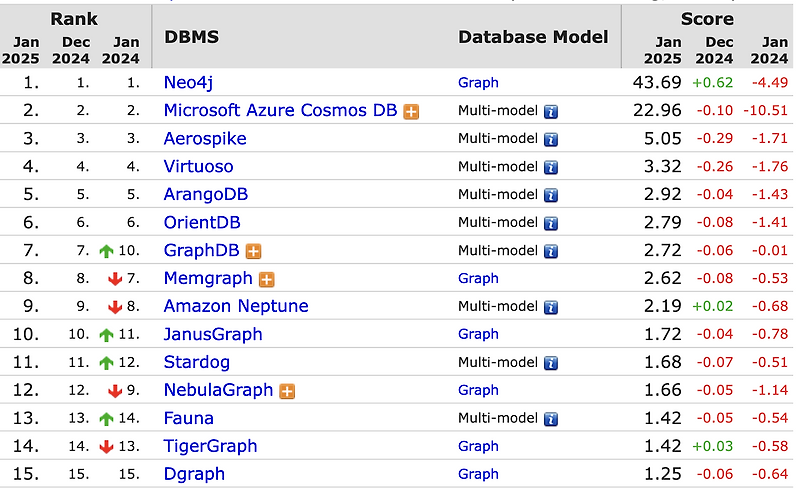Click the info icon in the Aerospike row
Viewport: 800px width, 489px height.
point(550,139)
